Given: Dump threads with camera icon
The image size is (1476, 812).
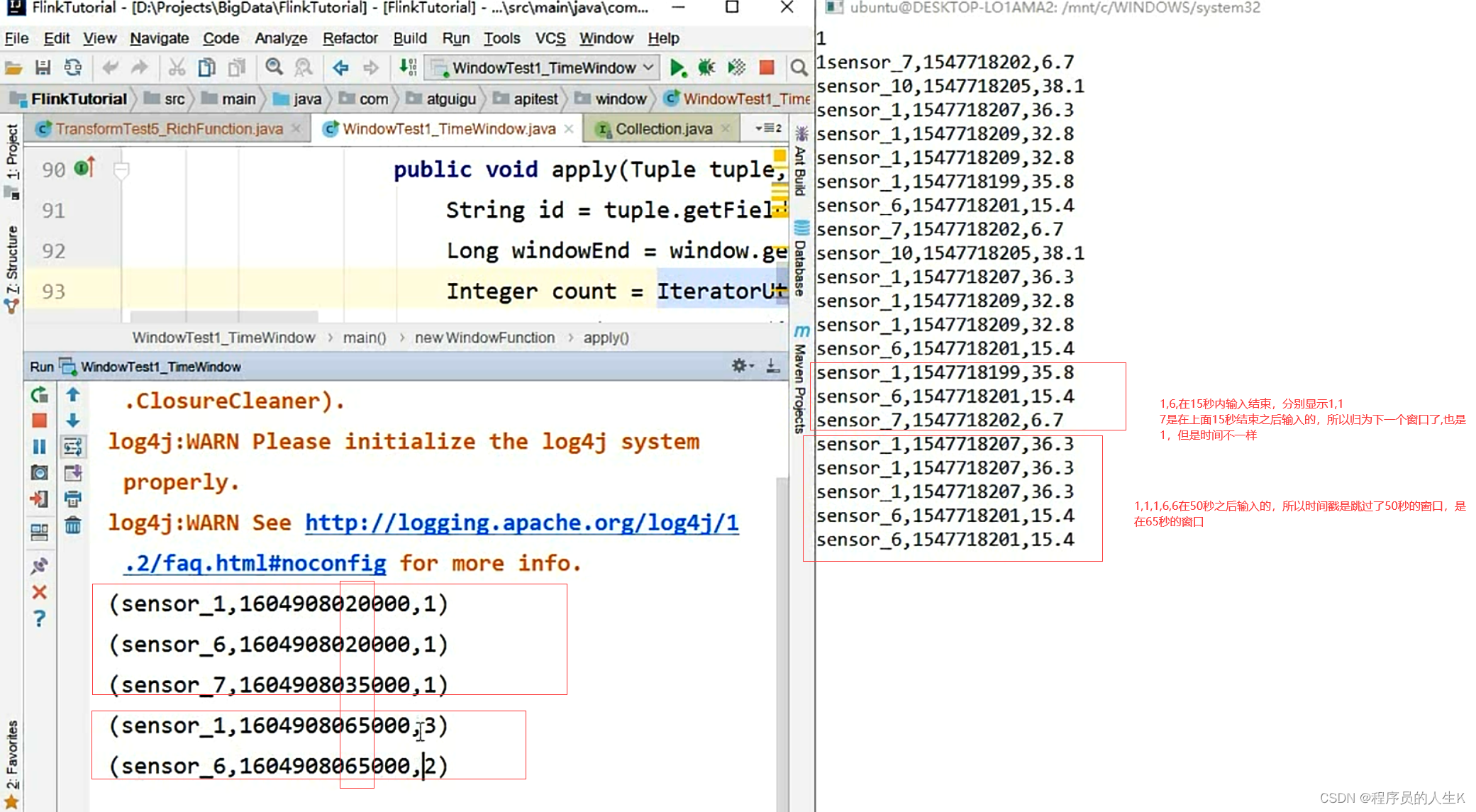Looking at the screenshot, I should pyautogui.click(x=40, y=472).
